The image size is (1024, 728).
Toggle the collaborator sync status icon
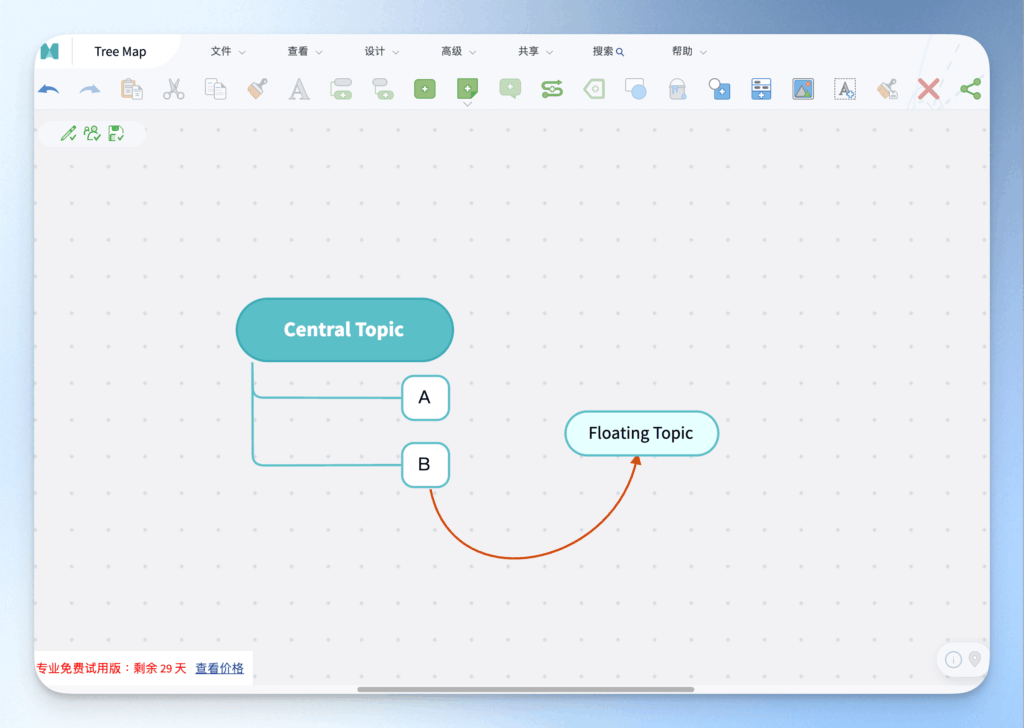click(92, 133)
